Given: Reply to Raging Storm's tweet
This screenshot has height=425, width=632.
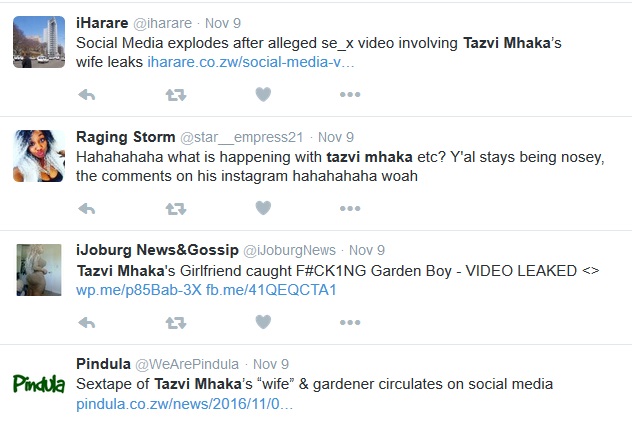Looking at the screenshot, I should coord(87,208).
